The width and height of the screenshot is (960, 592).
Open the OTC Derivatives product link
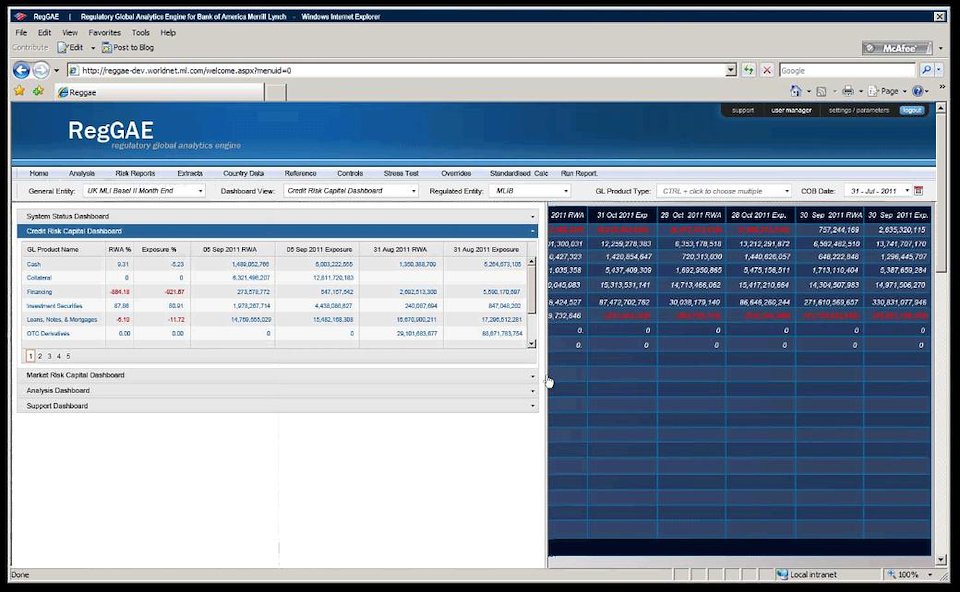coord(48,334)
